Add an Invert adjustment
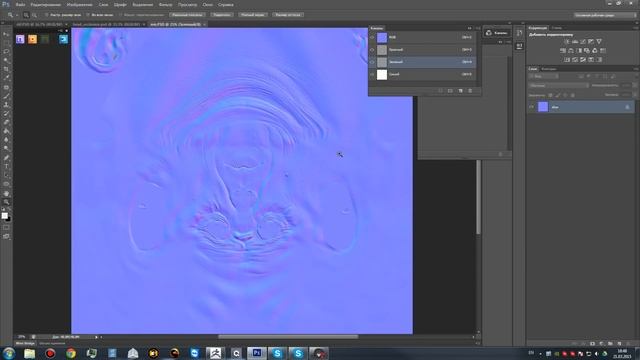This screenshot has width=640, height=360. (x=567, y=60)
